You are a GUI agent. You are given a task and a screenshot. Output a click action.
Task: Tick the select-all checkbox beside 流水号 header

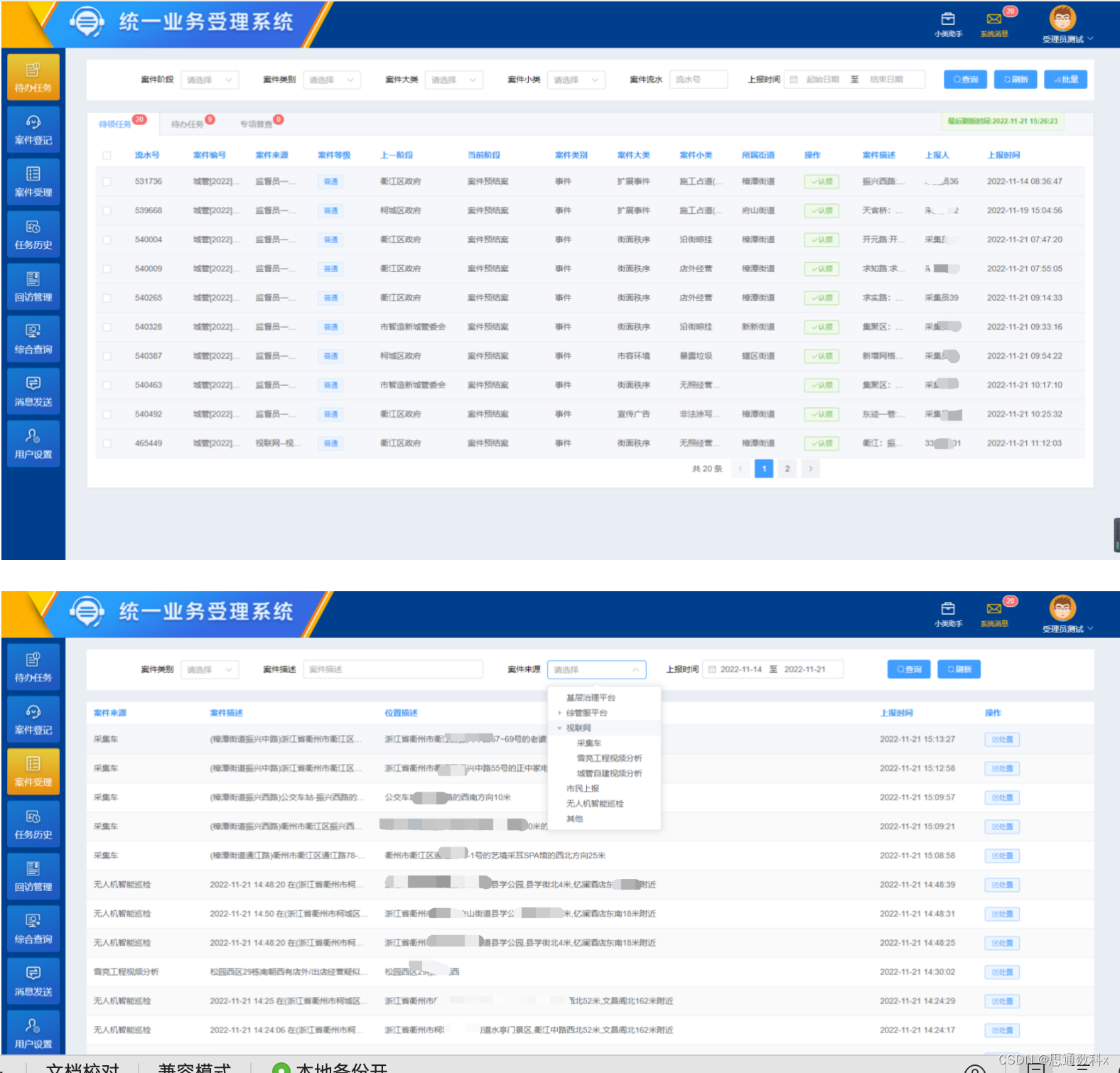tap(107, 156)
